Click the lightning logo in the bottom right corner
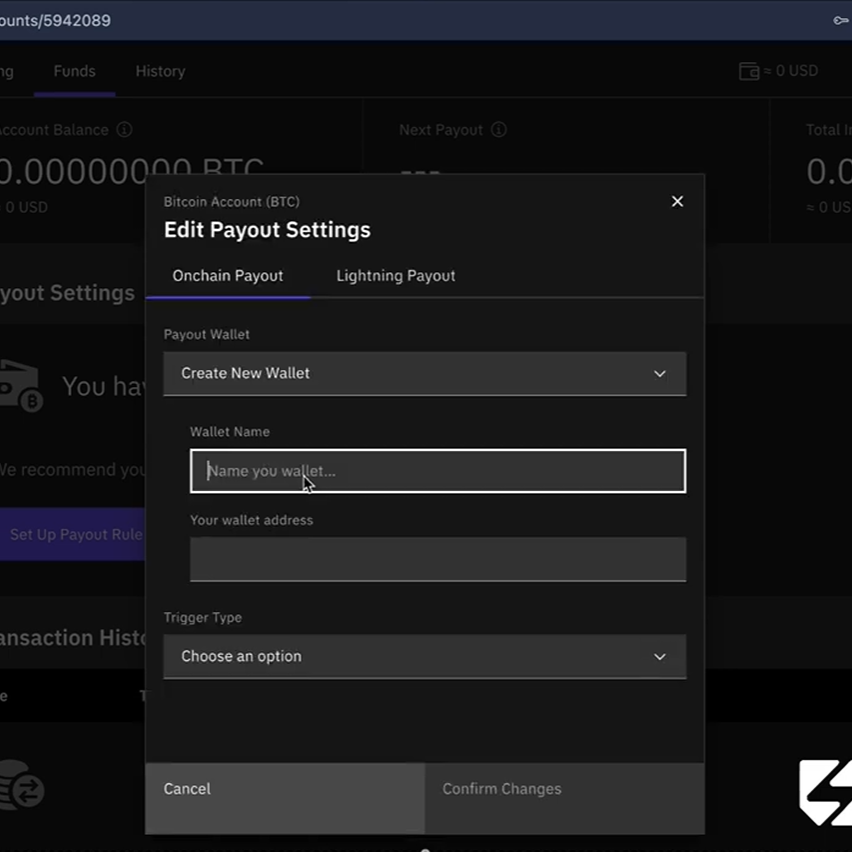 point(825,792)
